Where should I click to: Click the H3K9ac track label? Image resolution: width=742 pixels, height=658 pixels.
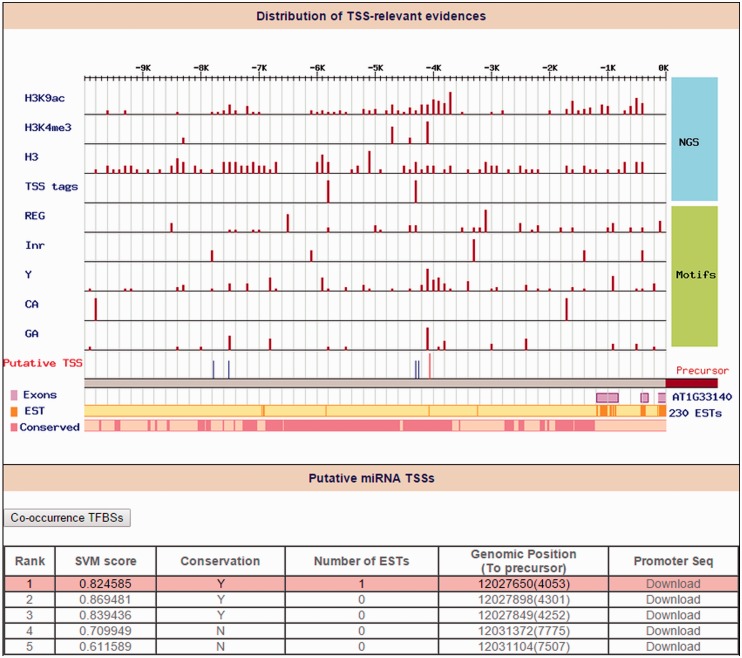(44, 98)
